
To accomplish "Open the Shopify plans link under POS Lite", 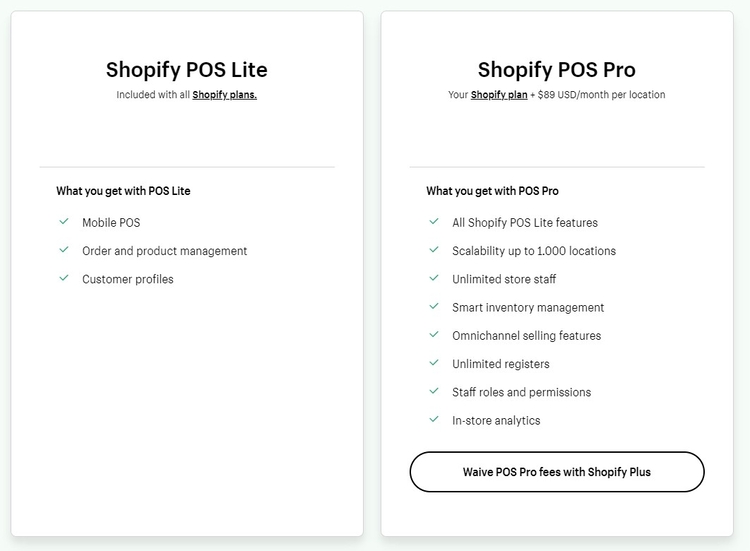I will (224, 95).
